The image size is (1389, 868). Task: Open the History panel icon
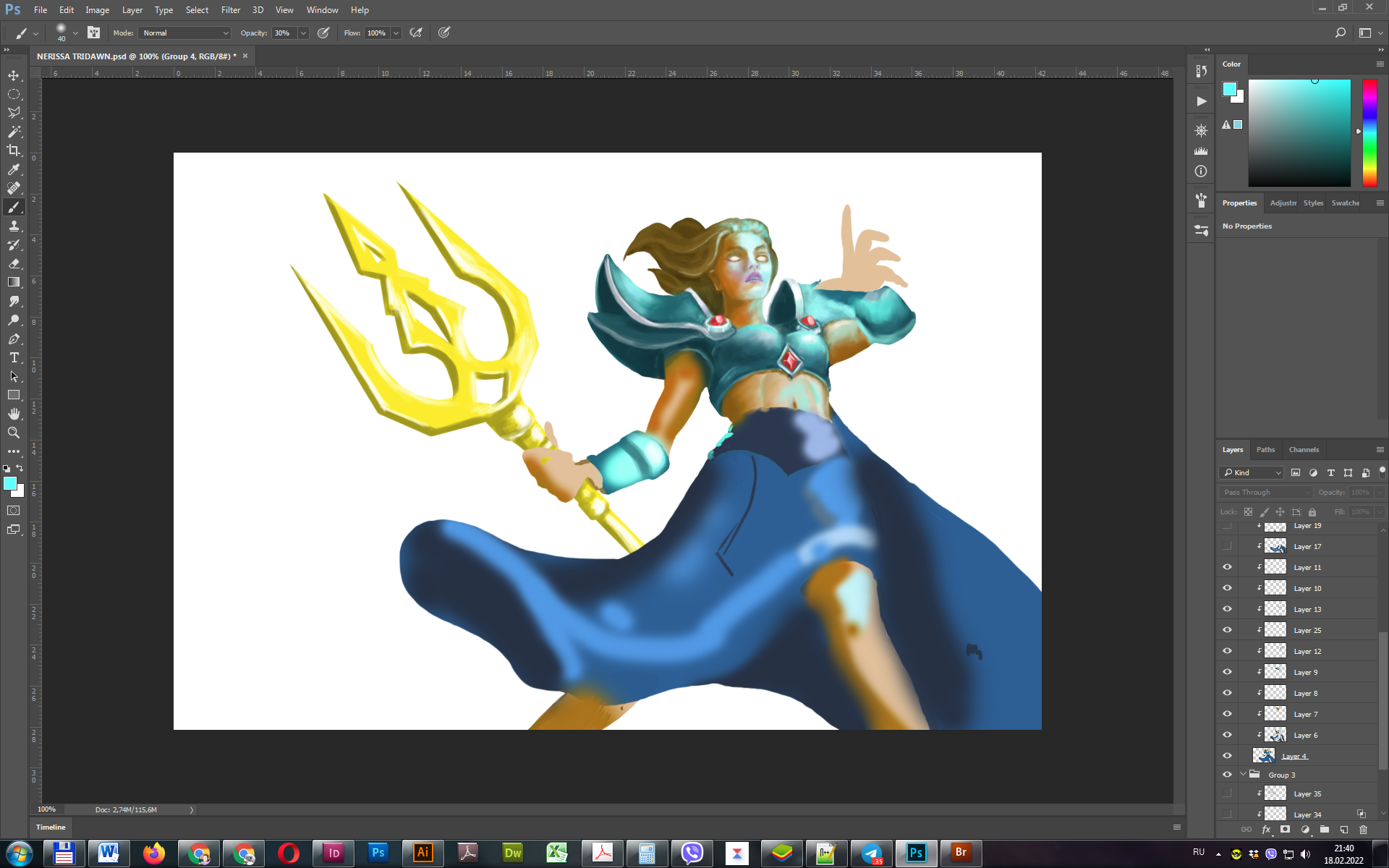(1201, 71)
